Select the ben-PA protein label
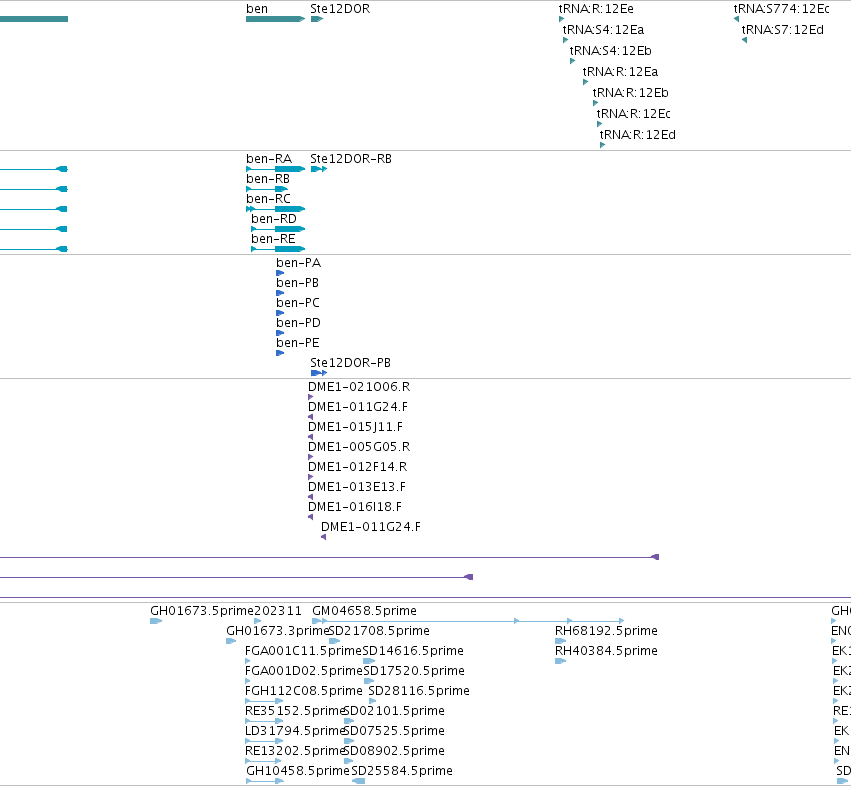This screenshot has height=786, width=851. pyautogui.click(x=299, y=263)
